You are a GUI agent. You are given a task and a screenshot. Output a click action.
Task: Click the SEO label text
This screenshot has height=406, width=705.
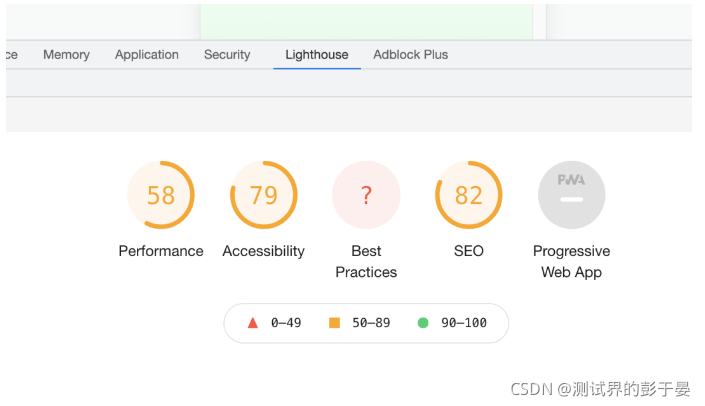click(469, 251)
